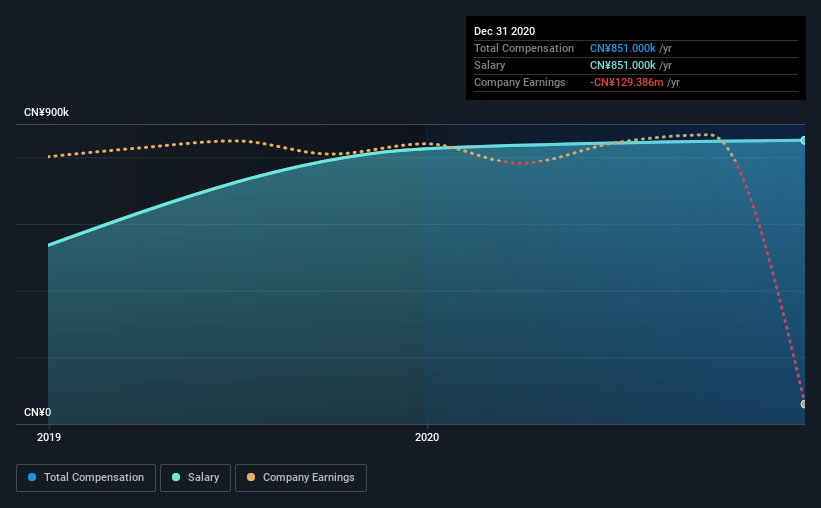Click the CN¥0 y-axis label
This screenshot has height=508, width=821.
click(37, 413)
